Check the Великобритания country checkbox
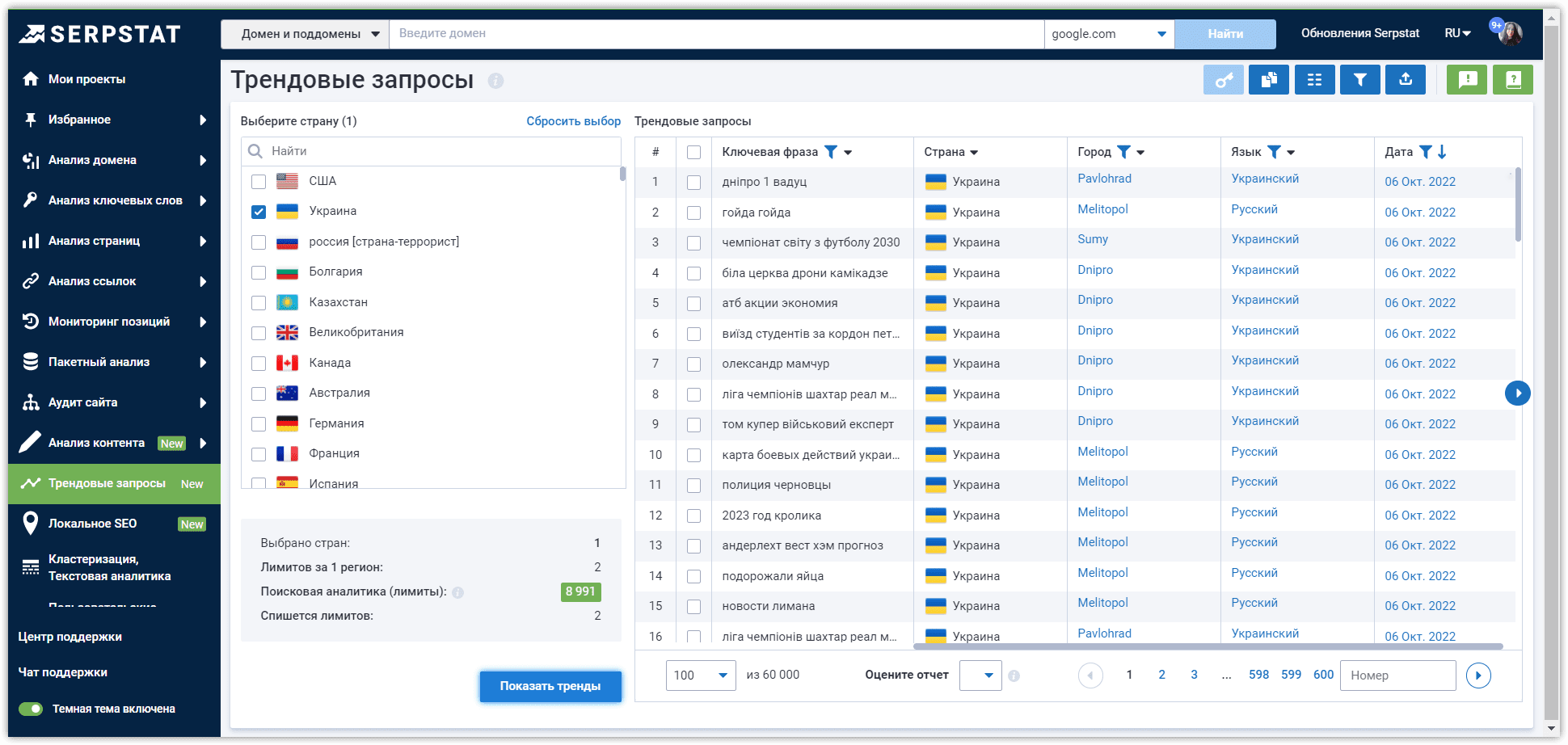1568x745 pixels. click(x=259, y=333)
